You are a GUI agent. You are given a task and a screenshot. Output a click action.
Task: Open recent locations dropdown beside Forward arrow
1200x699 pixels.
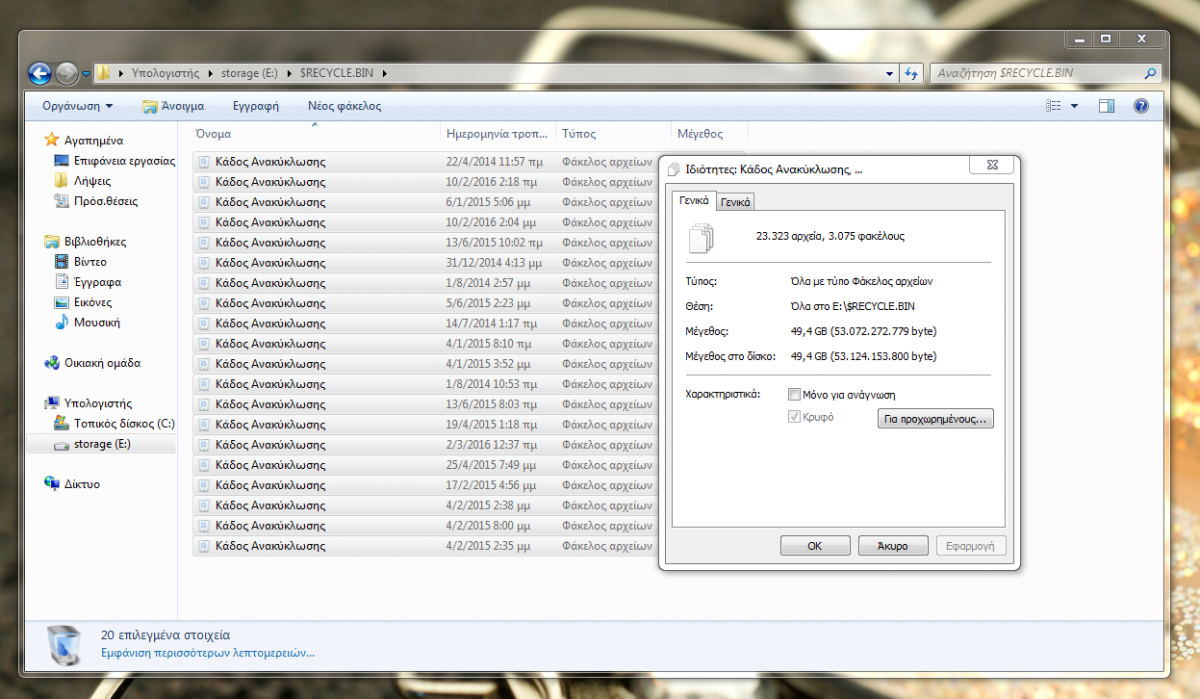point(86,74)
